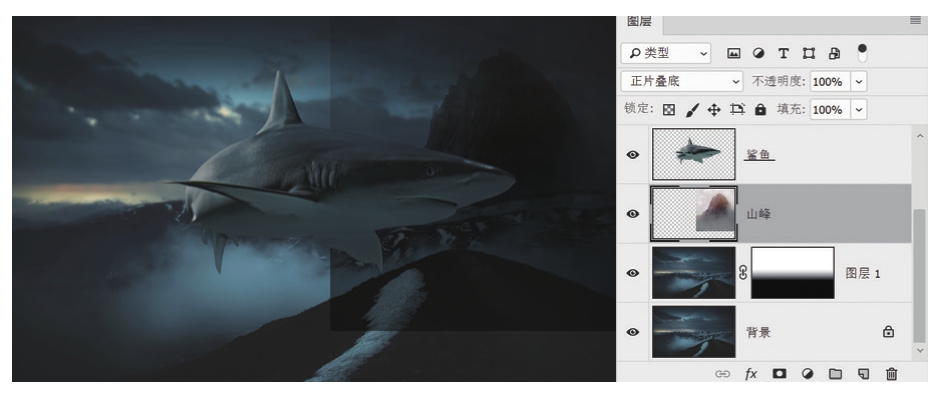Open the 正片叠底 blend mode dropdown

pyautogui.click(x=682, y=81)
